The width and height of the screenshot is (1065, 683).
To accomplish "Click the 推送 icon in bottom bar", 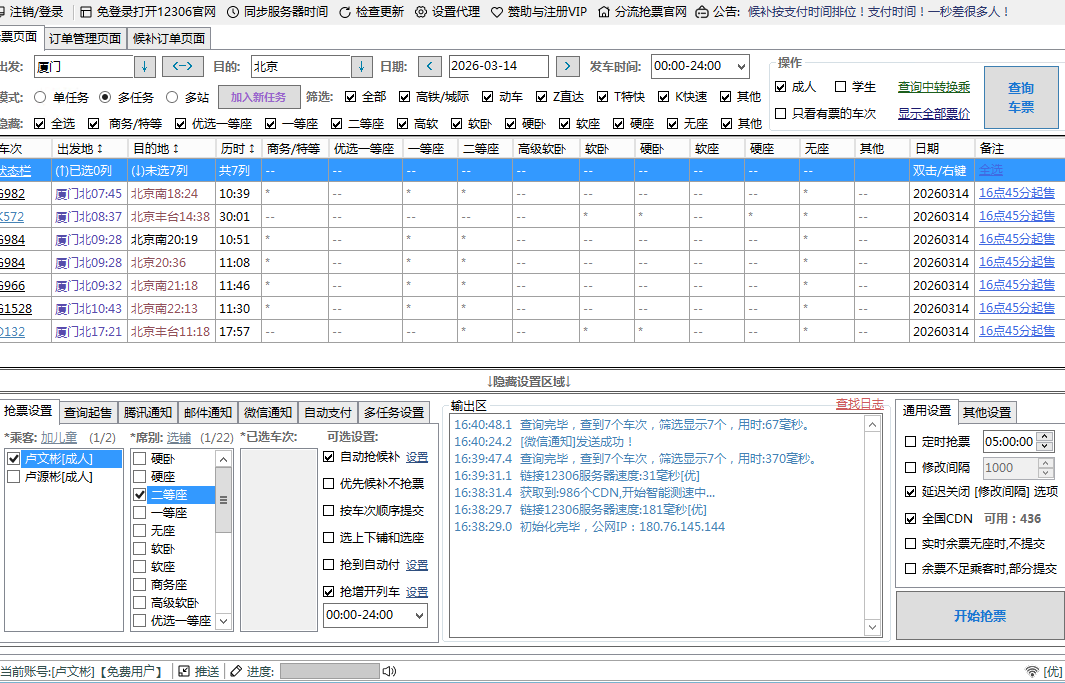I will tap(184, 670).
